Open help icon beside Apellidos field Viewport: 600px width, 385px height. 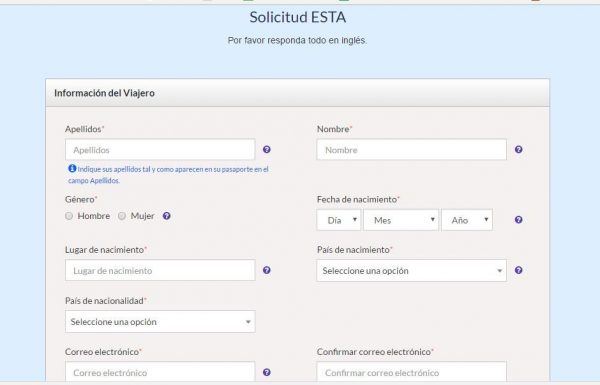point(267,150)
